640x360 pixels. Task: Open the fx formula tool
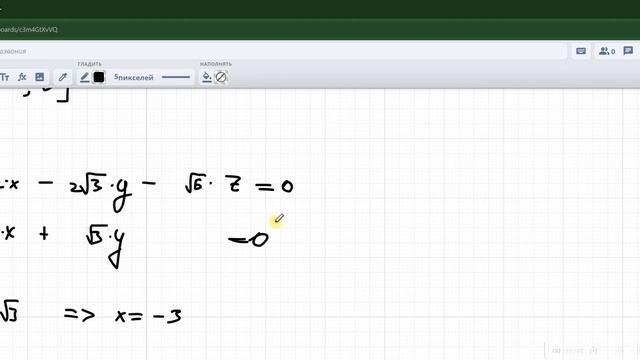point(22,77)
